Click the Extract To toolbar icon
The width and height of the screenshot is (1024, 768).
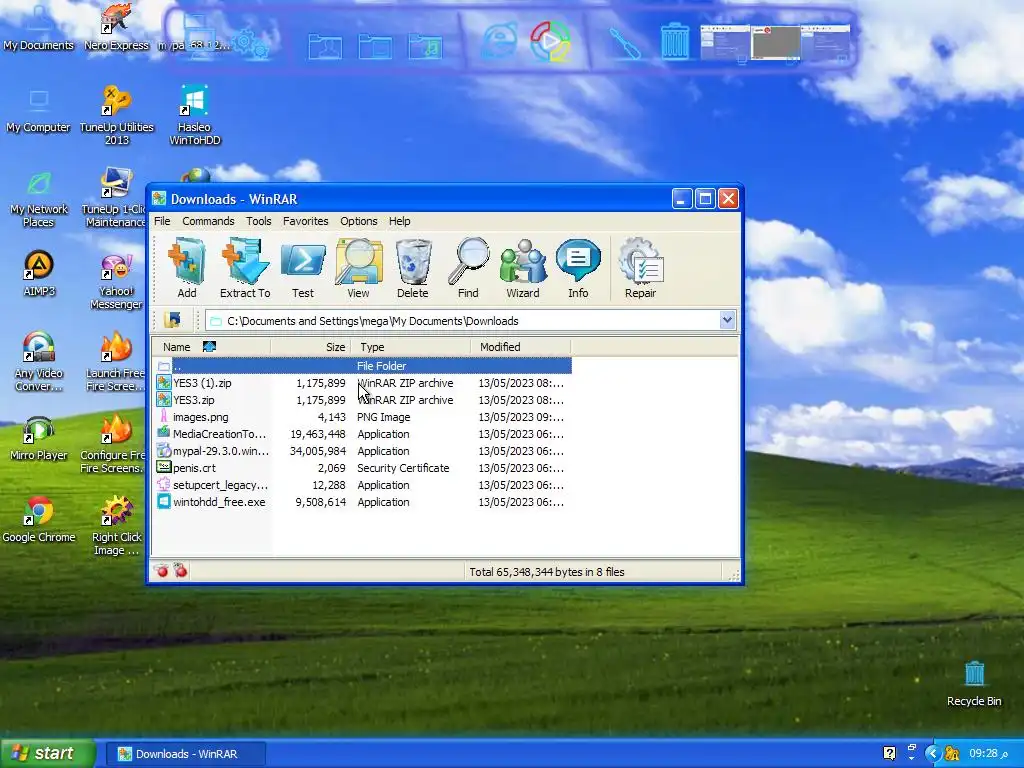245,268
